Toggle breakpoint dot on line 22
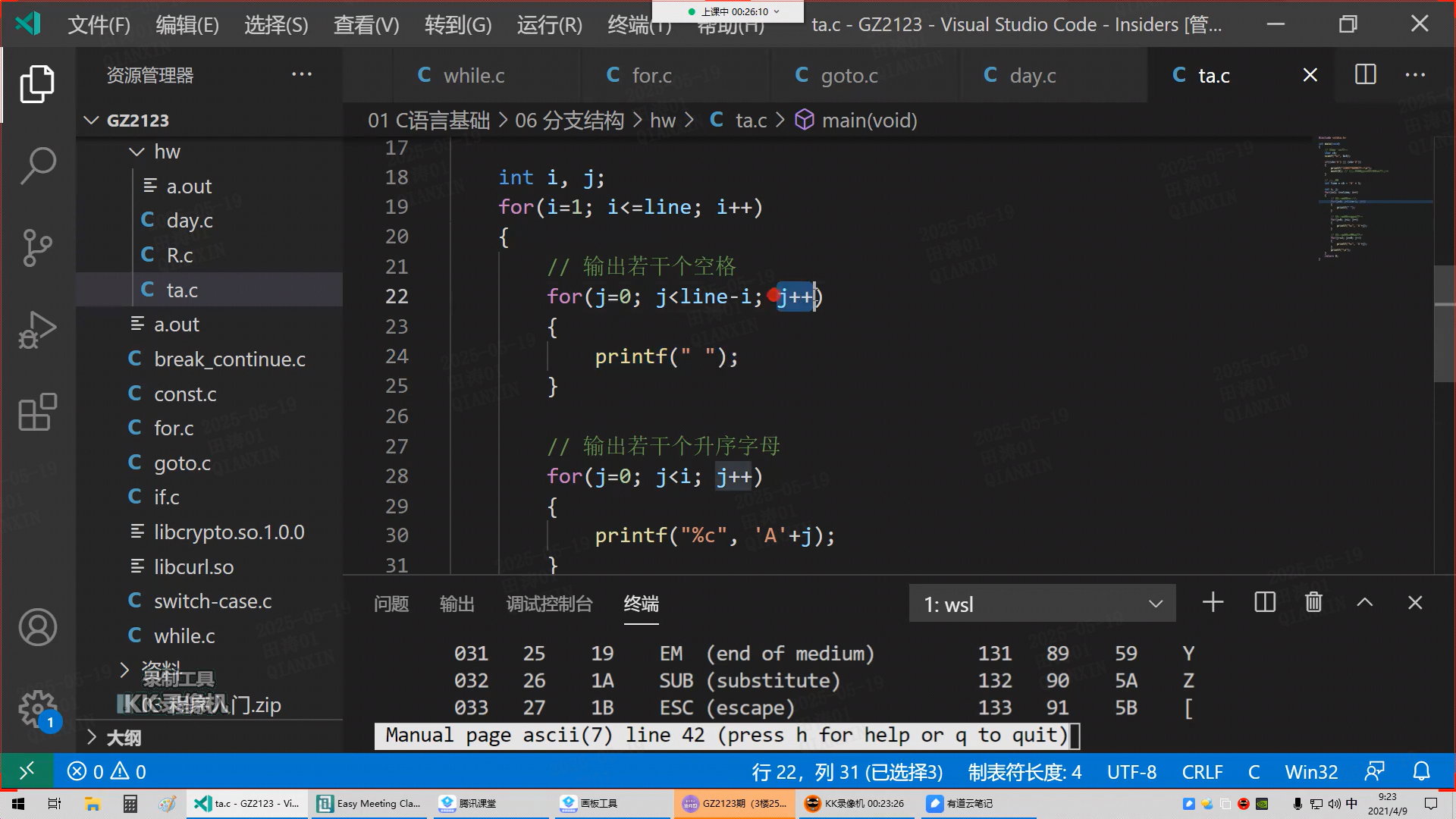The image size is (1456, 819). pyautogui.click(x=772, y=295)
